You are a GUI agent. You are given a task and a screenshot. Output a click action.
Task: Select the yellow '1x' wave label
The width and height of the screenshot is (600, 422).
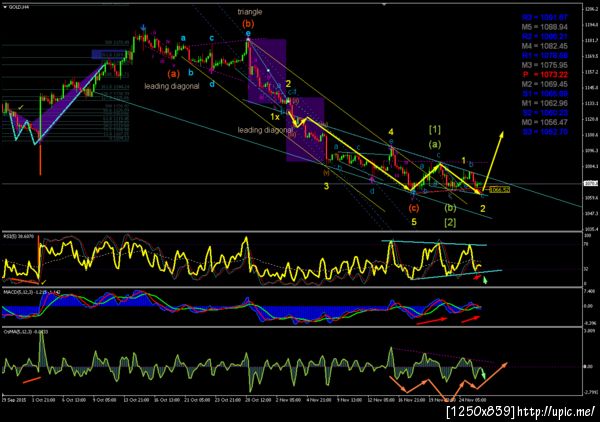(x=275, y=116)
